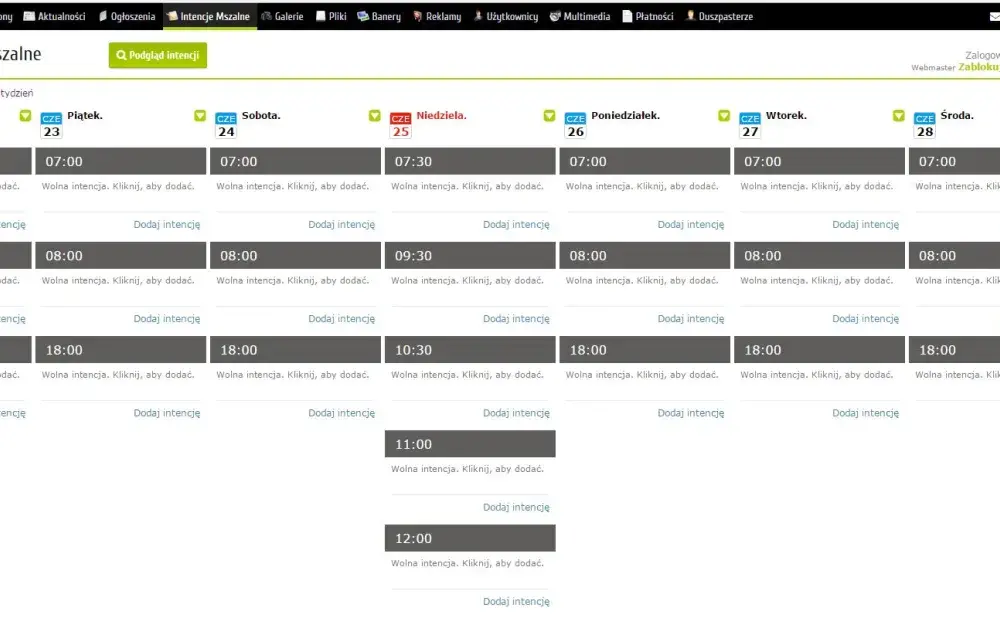The image size is (1000, 618).
Task: Open Aktualności menu item
Action: point(54,17)
